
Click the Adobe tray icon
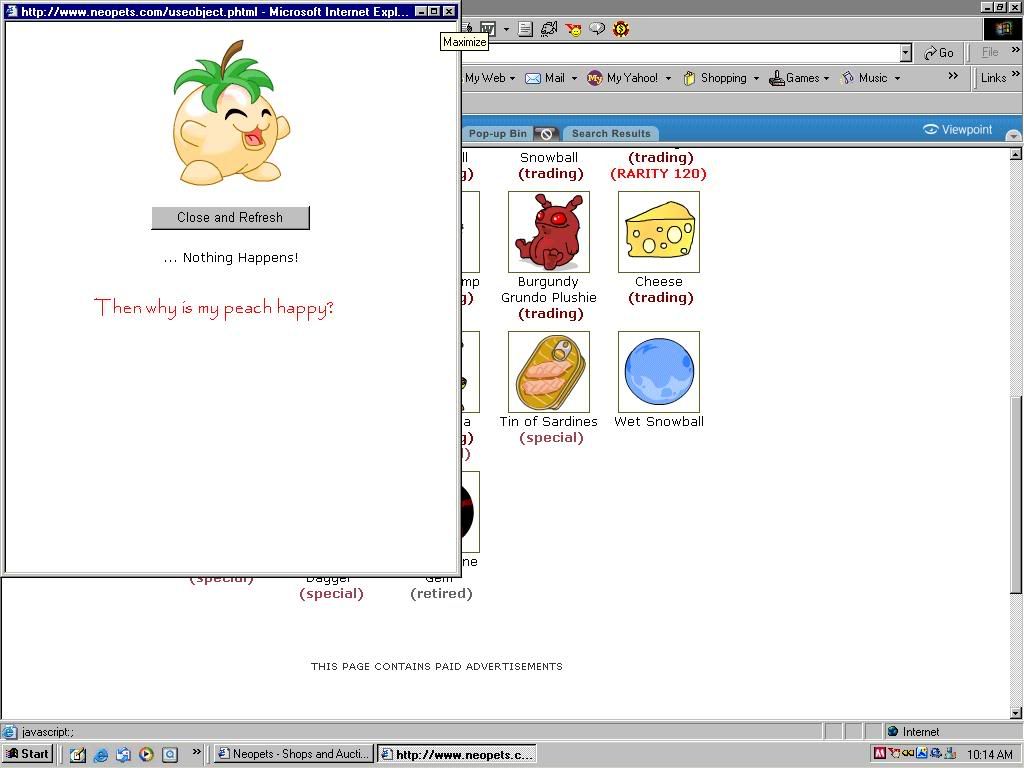point(879,753)
